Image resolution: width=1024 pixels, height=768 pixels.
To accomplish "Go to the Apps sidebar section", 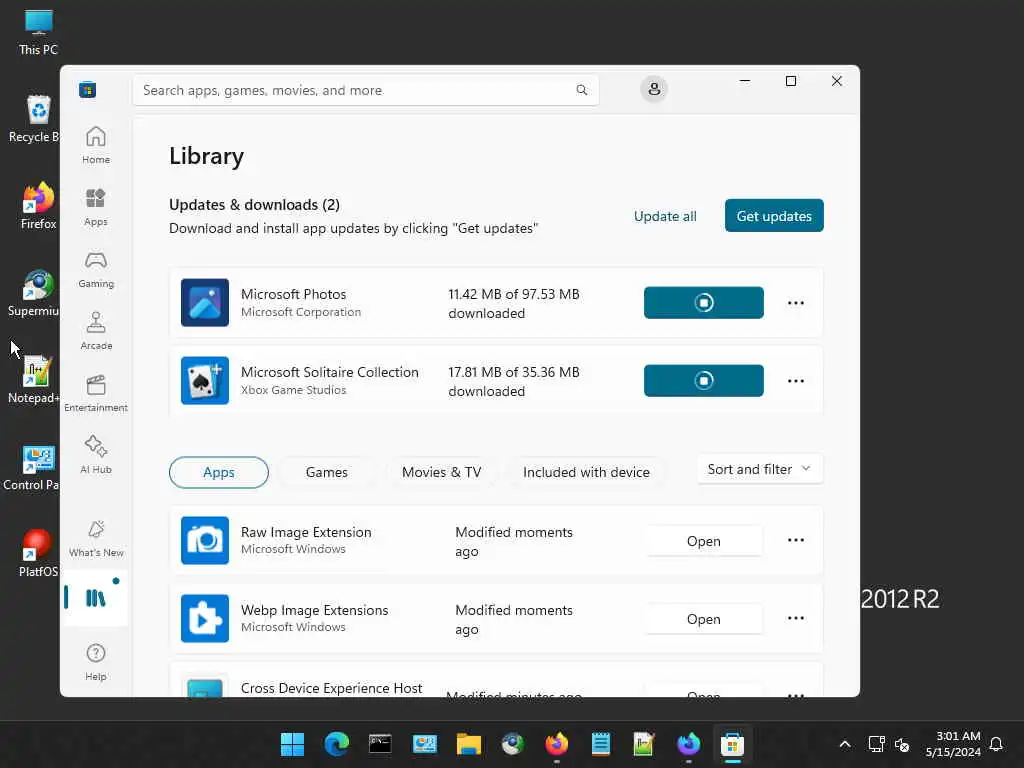I will point(96,207).
